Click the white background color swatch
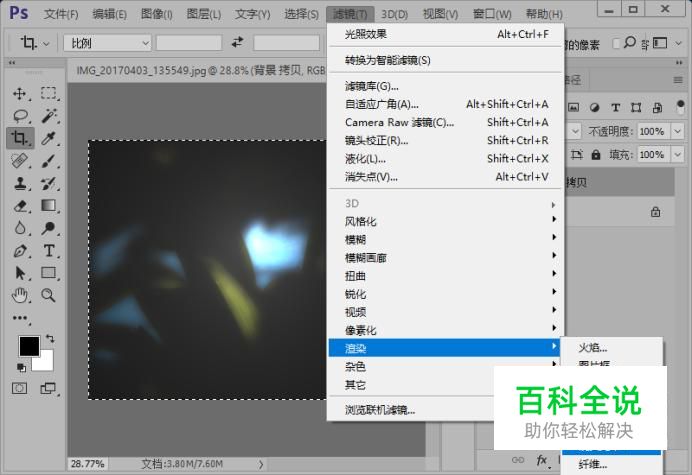 point(47,362)
